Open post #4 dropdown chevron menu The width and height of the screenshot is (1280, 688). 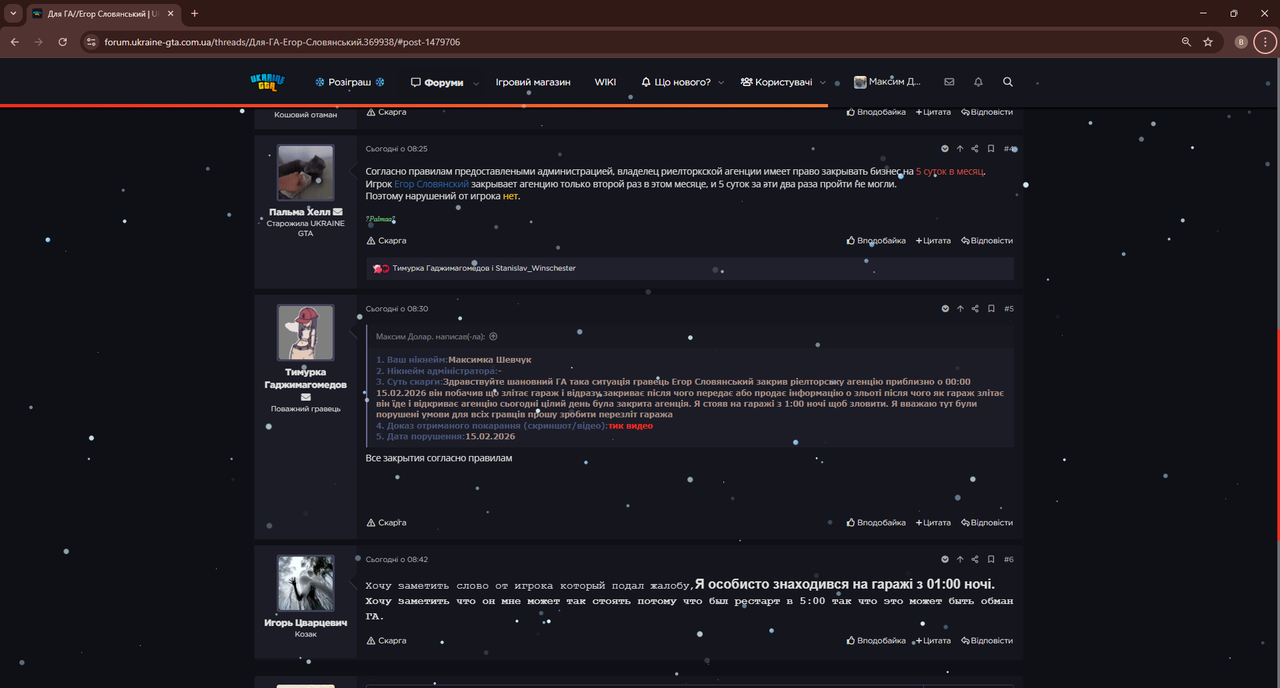[945, 149]
